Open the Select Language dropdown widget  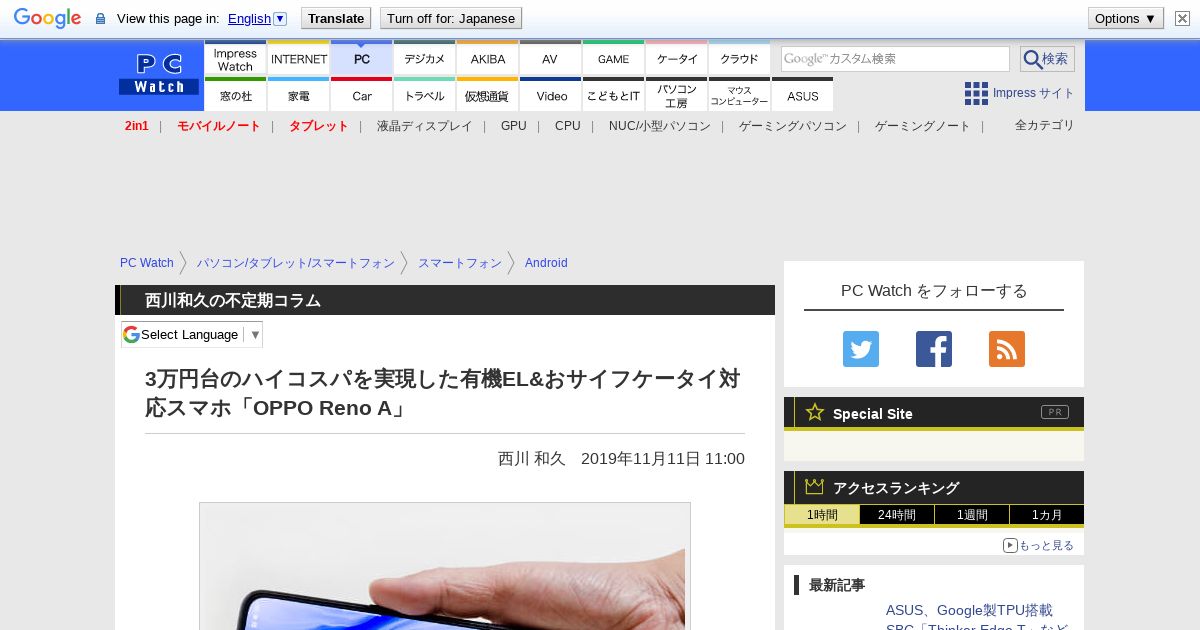pyautogui.click(x=192, y=334)
